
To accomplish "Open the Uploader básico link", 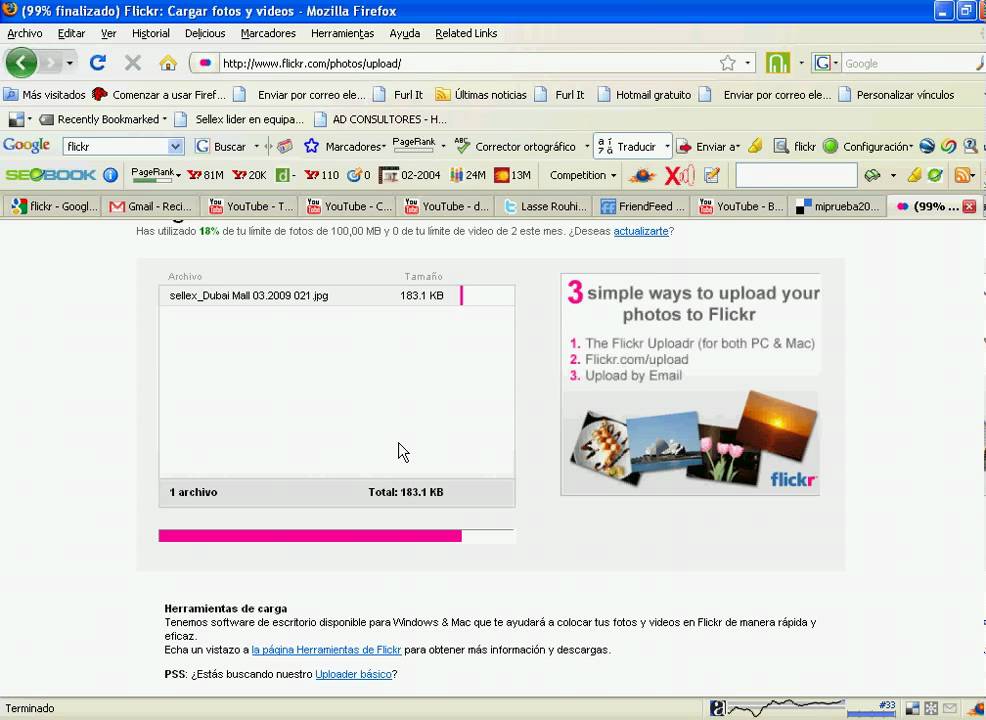I will click(353, 674).
